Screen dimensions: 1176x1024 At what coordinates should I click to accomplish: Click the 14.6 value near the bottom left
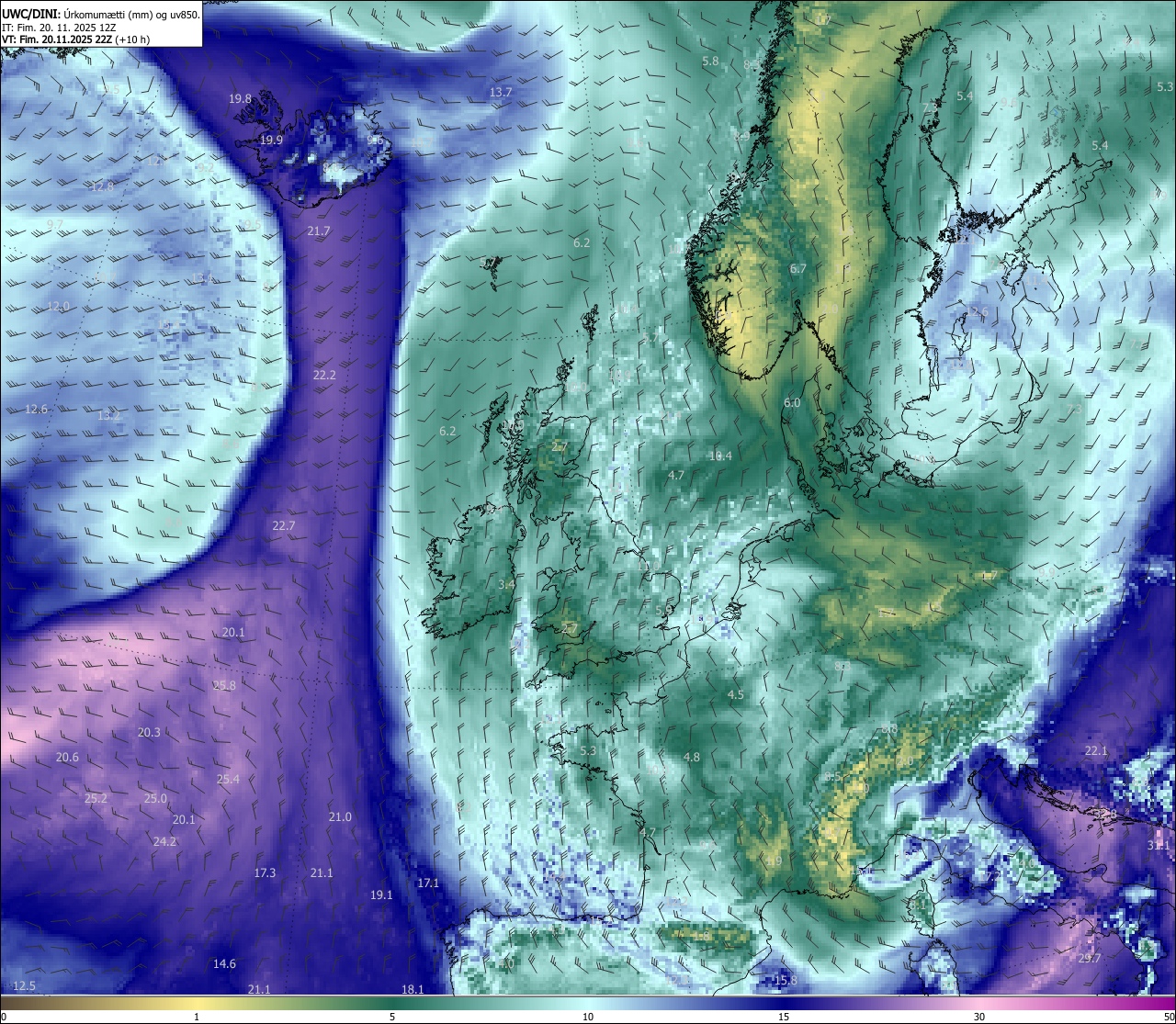click(x=224, y=964)
